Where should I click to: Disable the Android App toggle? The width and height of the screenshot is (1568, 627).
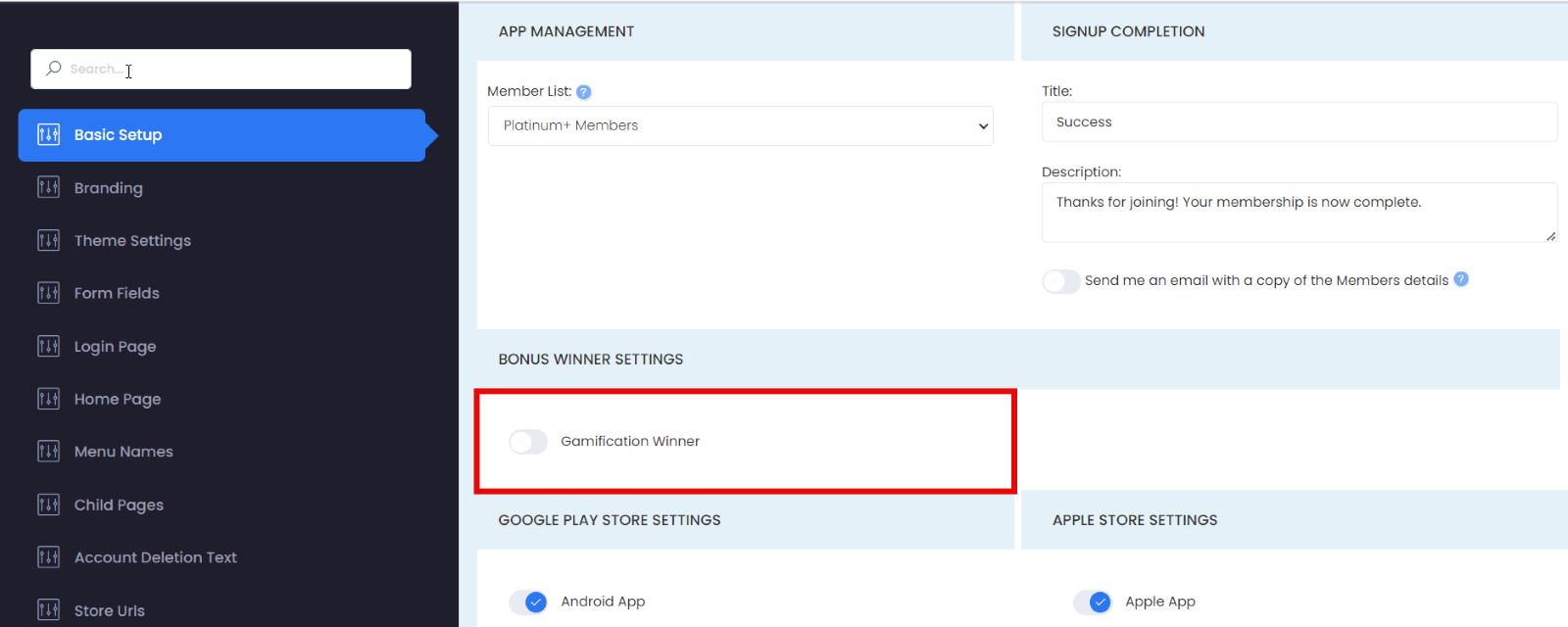pos(528,603)
